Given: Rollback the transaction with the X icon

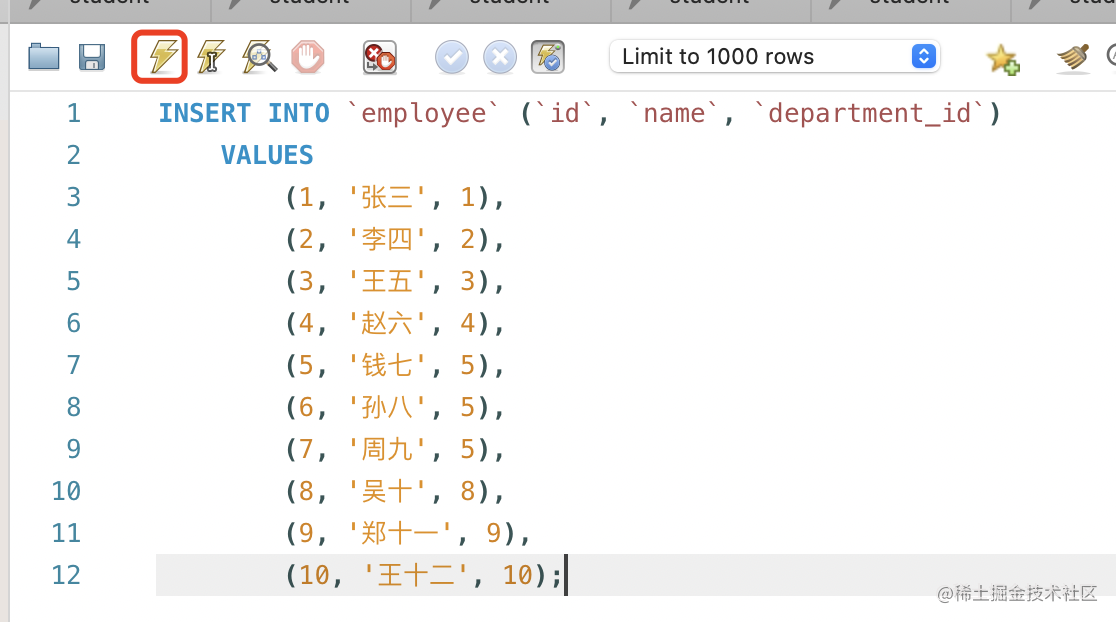Looking at the screenshot, I should (x=499, y=57).
